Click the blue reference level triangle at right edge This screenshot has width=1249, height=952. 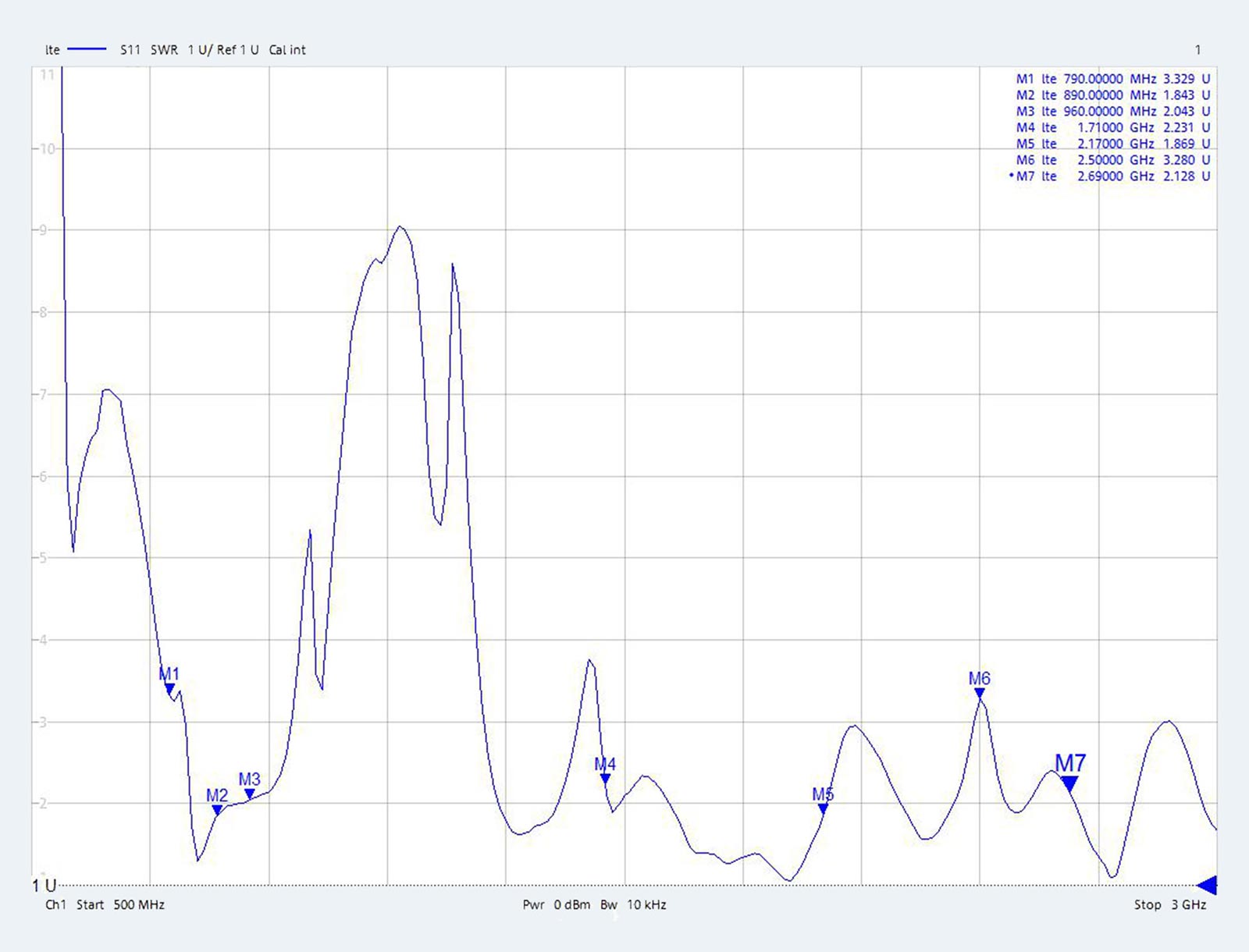1207,885
